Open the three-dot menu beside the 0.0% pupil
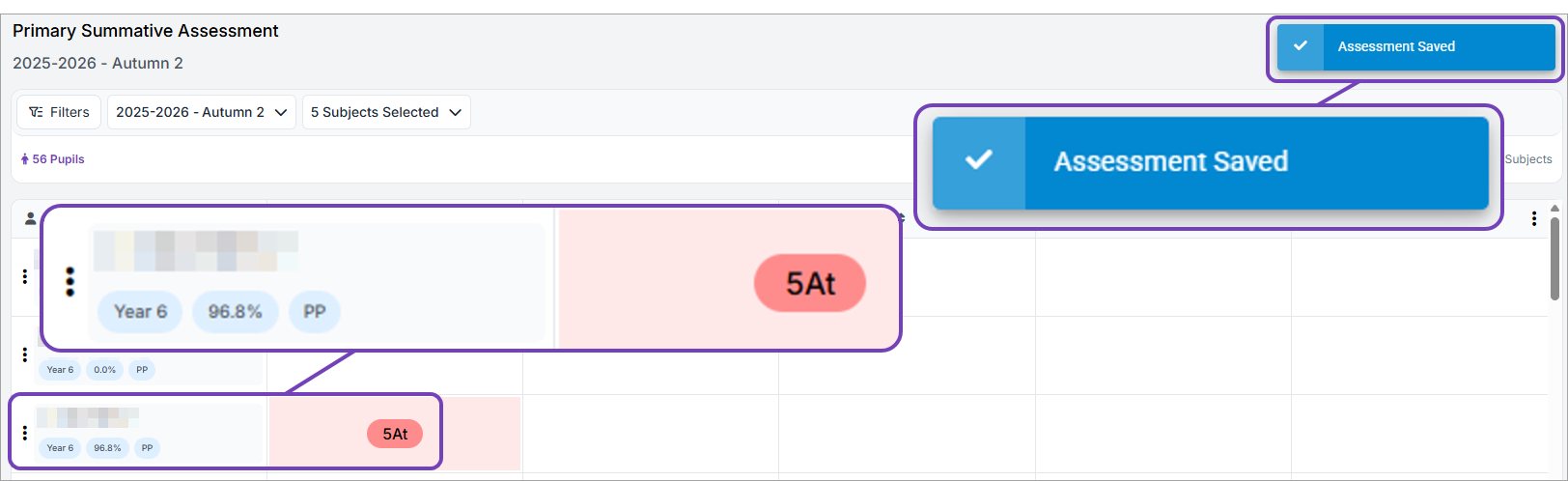 pyautogui.click(x=25, y=355)
